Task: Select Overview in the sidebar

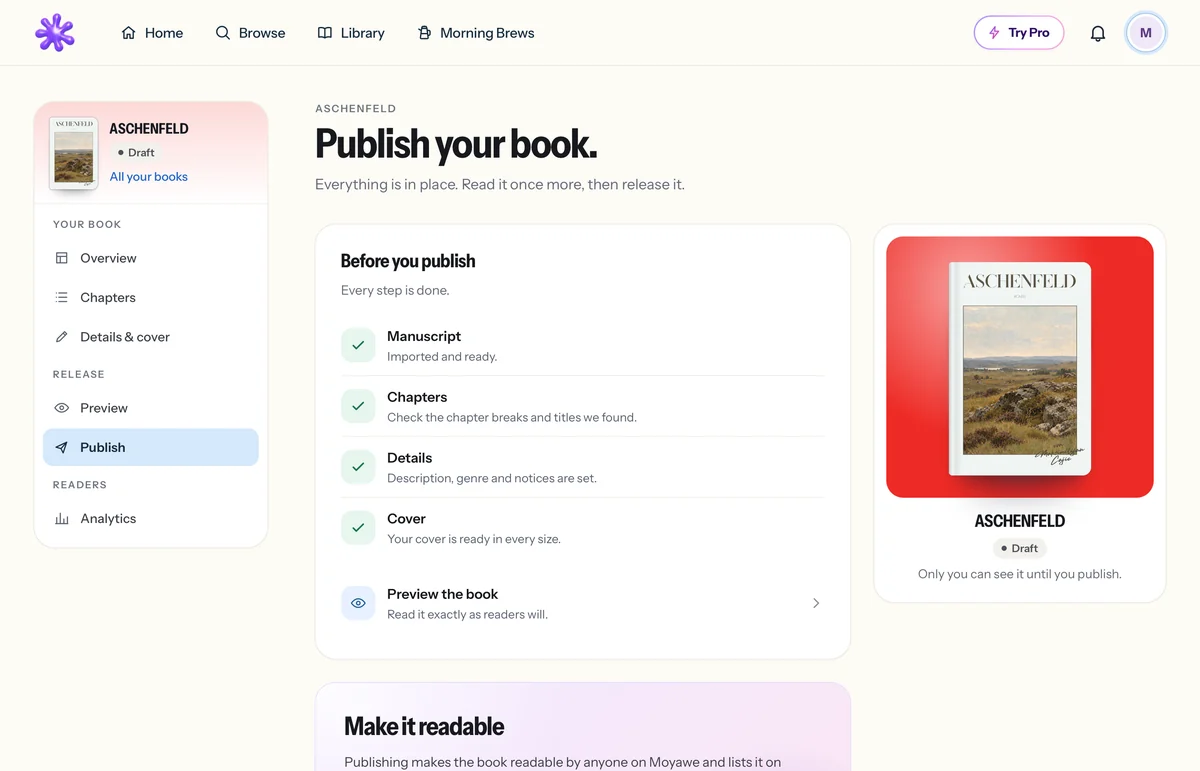Action: pos(150,258)
